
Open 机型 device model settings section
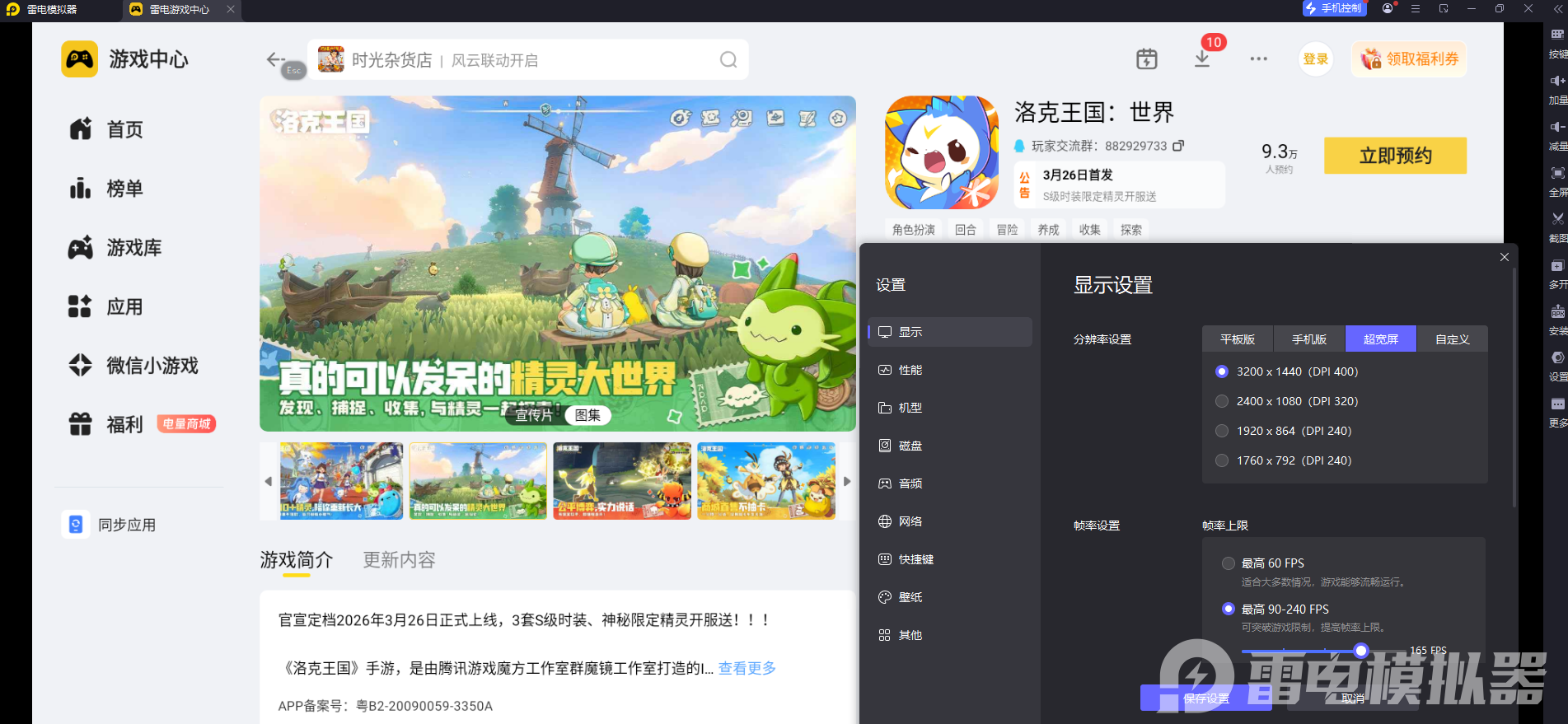(x=950, y=408)
